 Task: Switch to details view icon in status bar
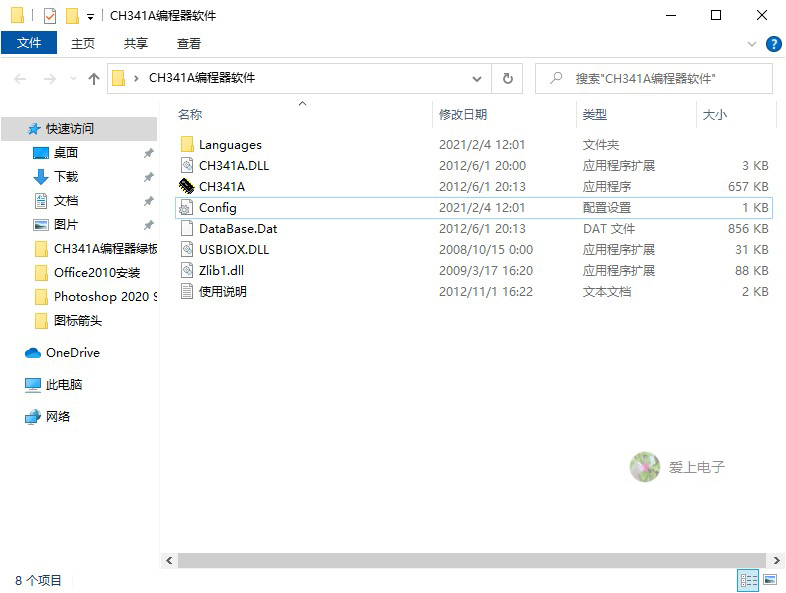749,580
